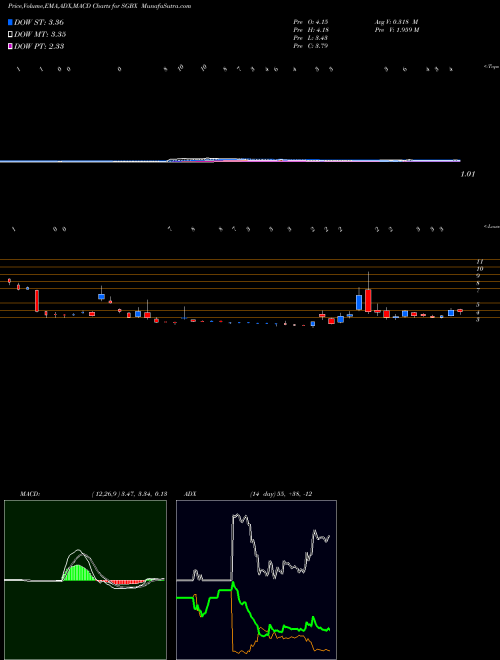Click the 'Pre C: 3.79' value
Viewport: 500px width, 660px height.
pos(311,46)
